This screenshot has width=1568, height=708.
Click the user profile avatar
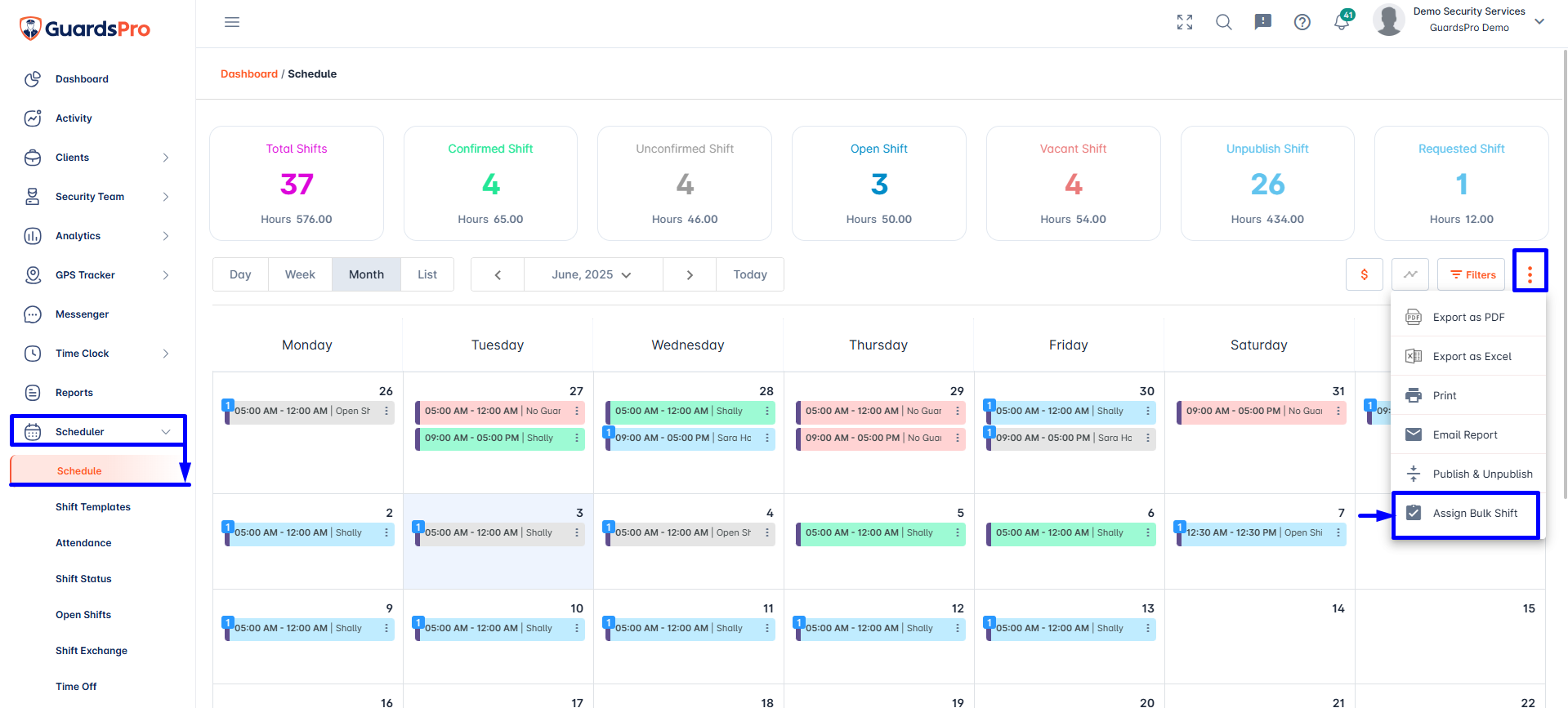pos(1389,20)
